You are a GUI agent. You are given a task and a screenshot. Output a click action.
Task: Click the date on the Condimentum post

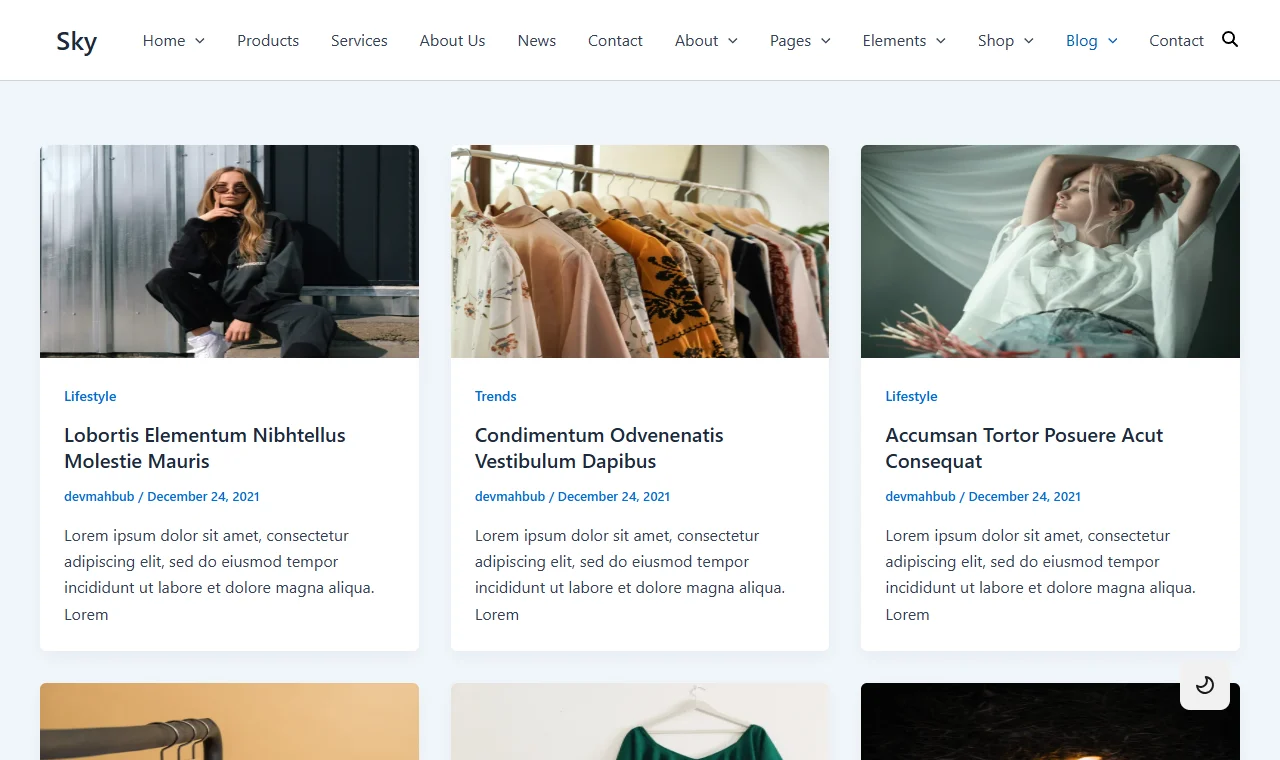[614, 496]
